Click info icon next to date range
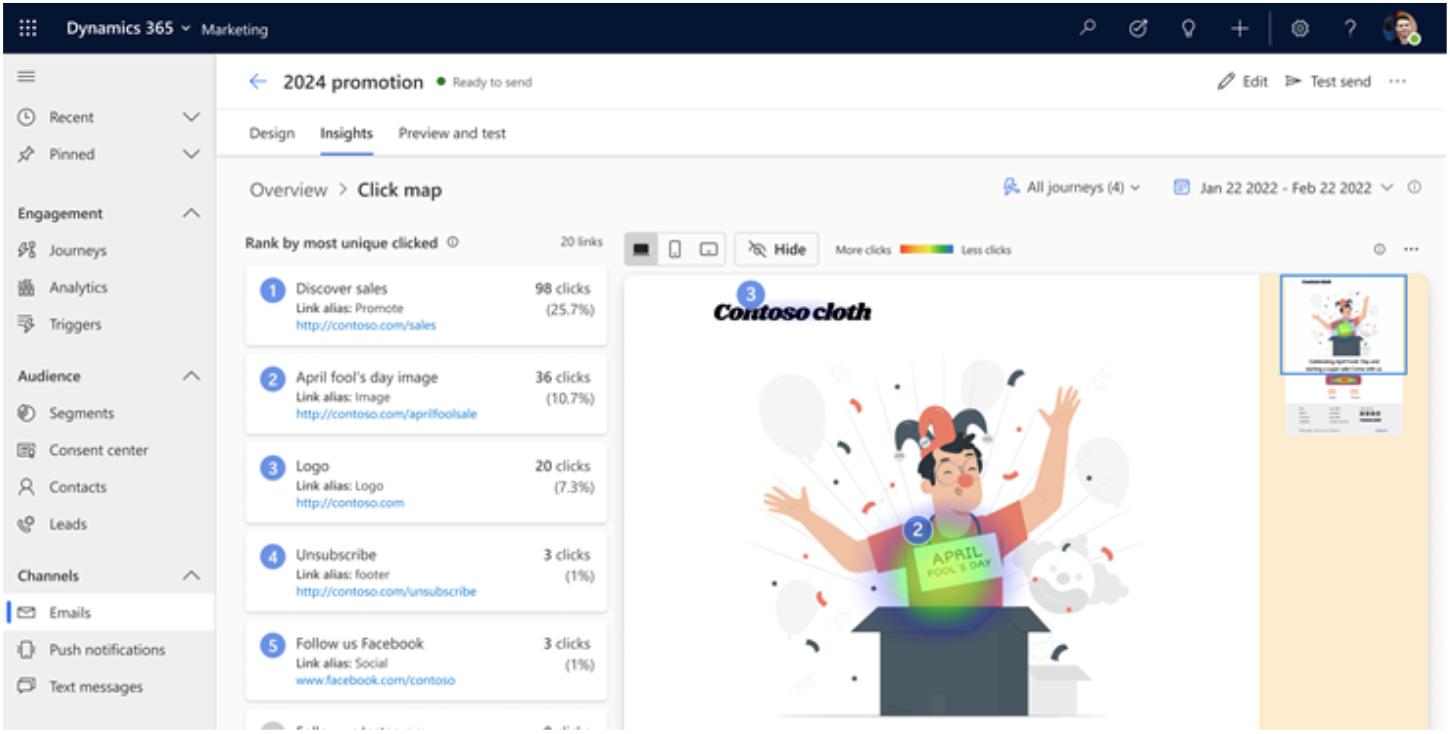Image resolution: width=1450 pixels, height=734 pixels. point(1414,187)
